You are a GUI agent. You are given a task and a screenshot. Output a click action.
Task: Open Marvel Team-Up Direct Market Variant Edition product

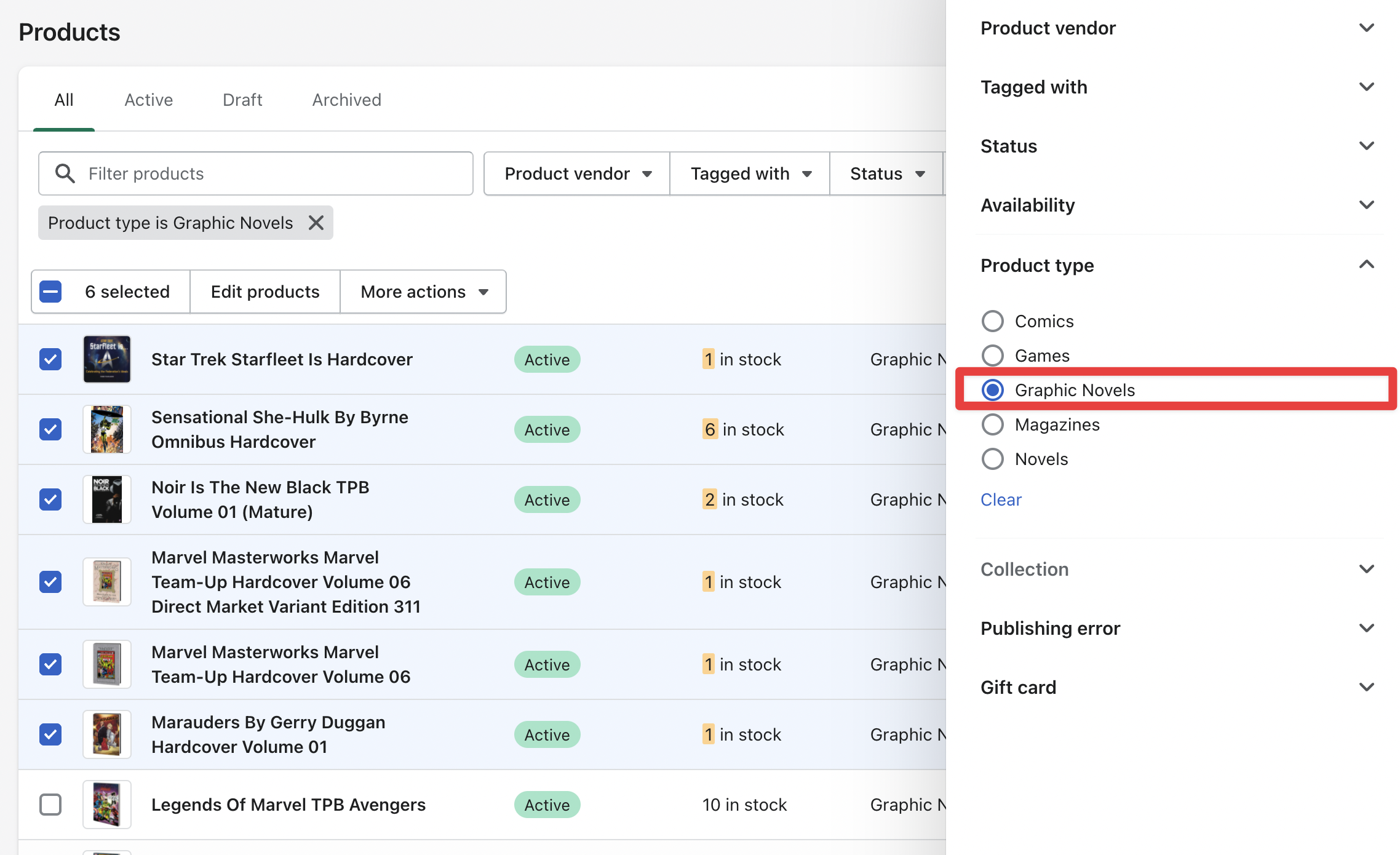286,582
